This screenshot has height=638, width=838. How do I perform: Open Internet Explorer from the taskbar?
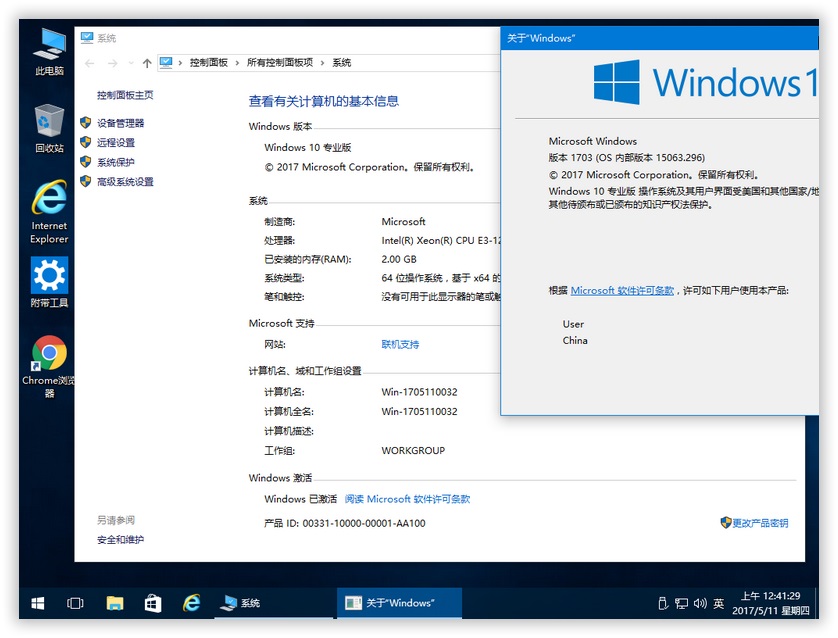[x=191, y=603]
